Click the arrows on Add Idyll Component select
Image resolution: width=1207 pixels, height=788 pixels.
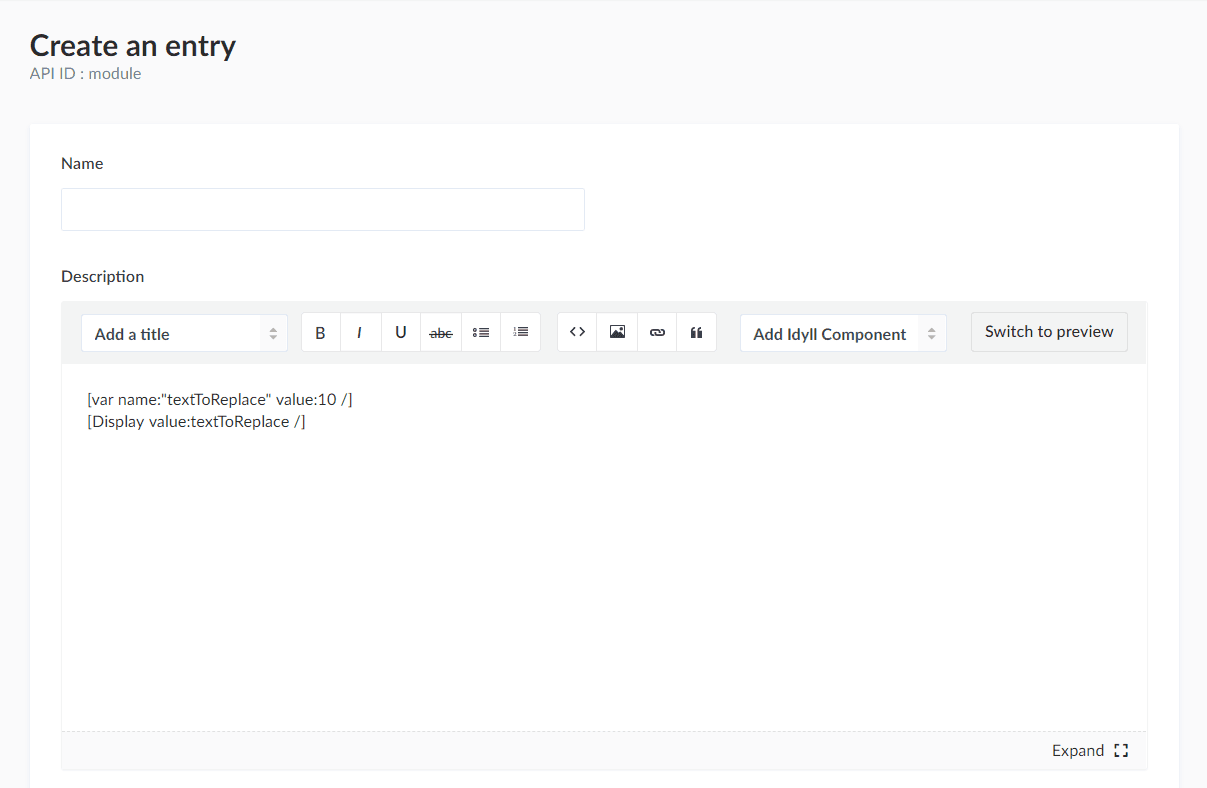pyautogui.click(x=931, y=334)
